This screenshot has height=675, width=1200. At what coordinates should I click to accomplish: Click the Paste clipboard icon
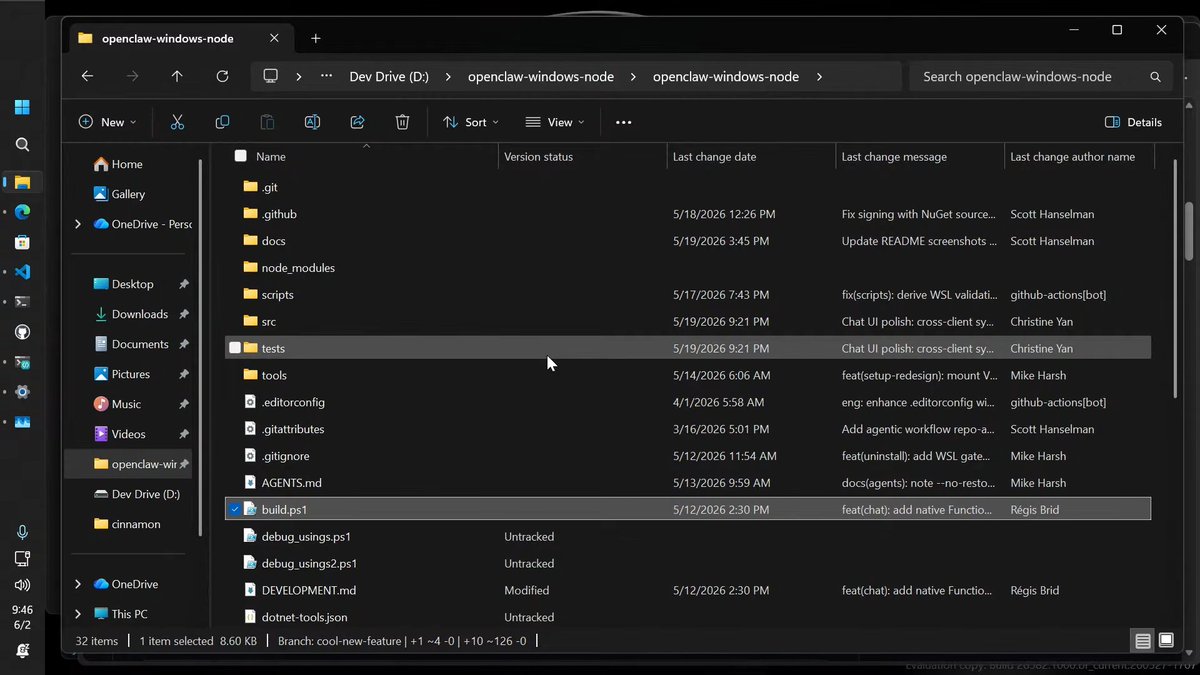(x=267, y=122)
